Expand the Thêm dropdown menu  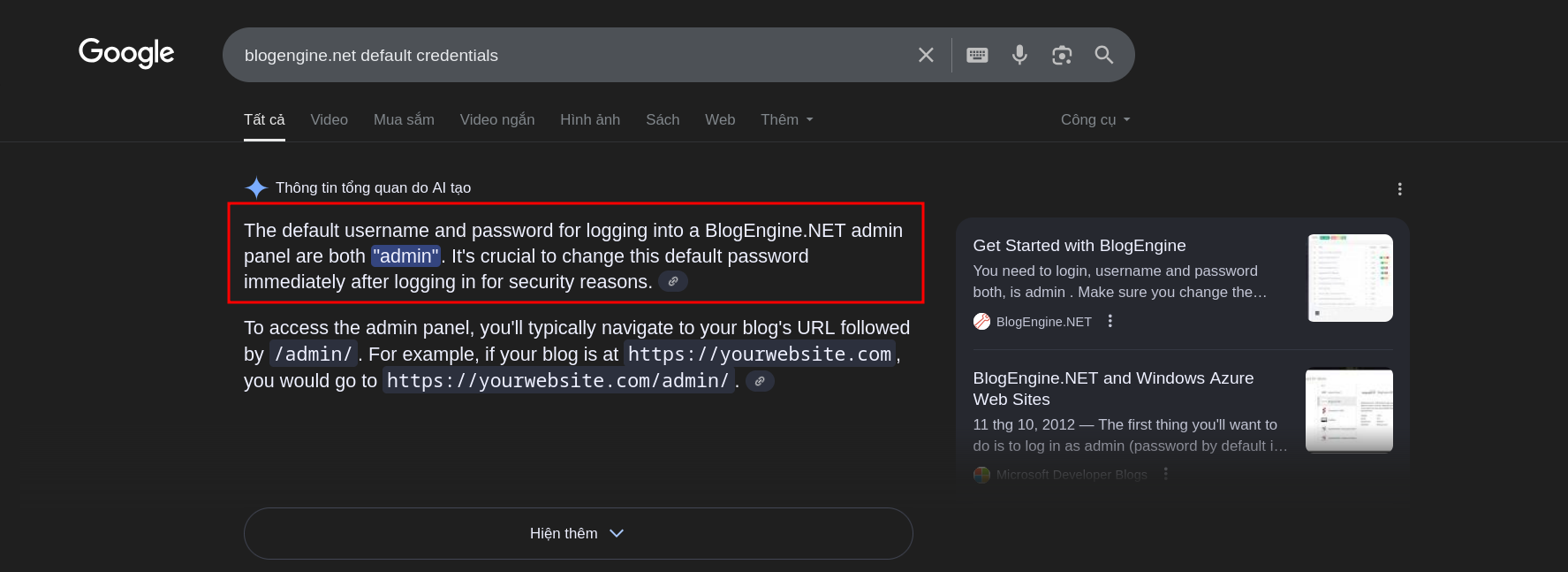coord(786,120)
